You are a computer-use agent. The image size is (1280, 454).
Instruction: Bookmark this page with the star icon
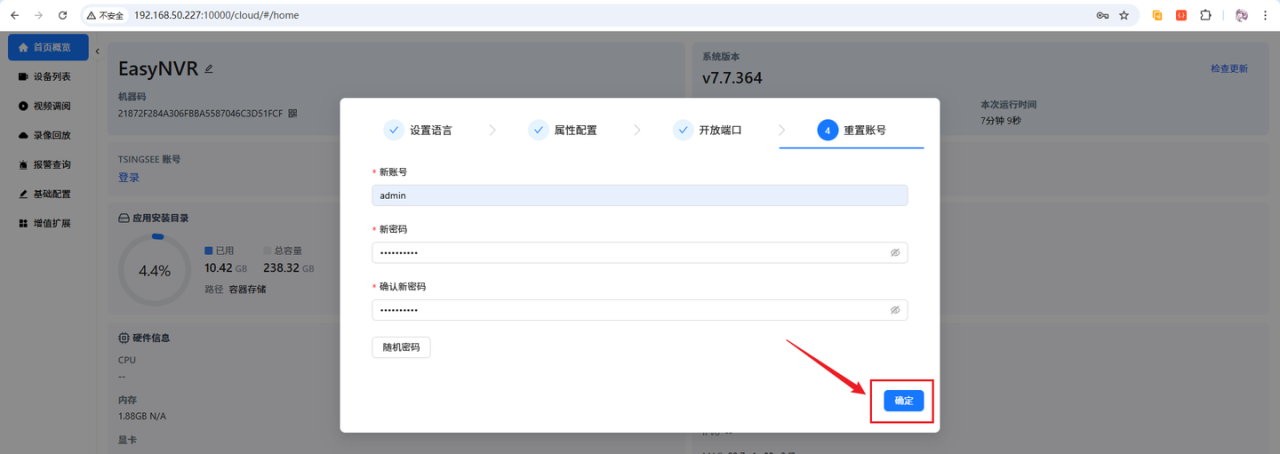tap(1124, 15)
